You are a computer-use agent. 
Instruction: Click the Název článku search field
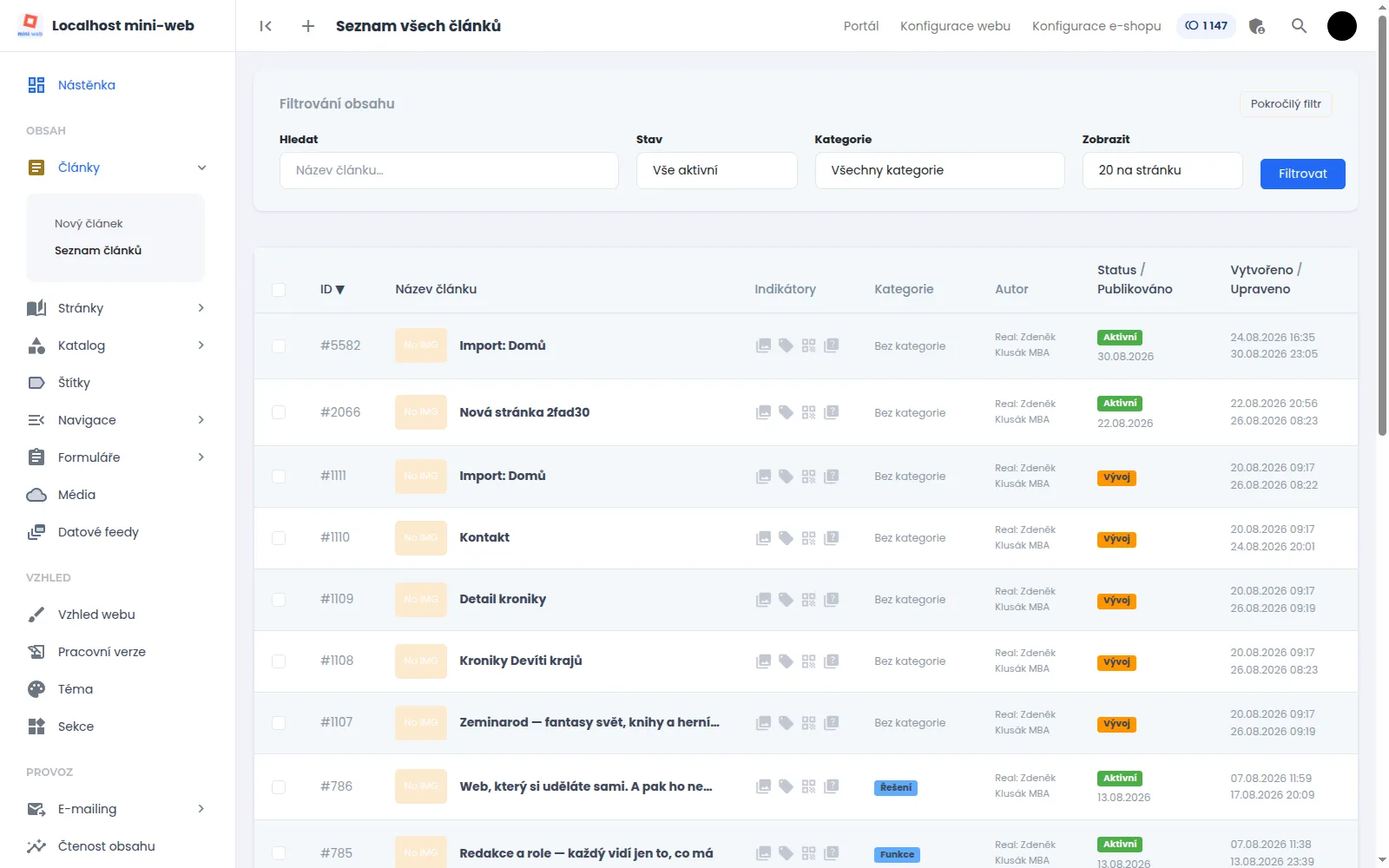tap(449, 170)
